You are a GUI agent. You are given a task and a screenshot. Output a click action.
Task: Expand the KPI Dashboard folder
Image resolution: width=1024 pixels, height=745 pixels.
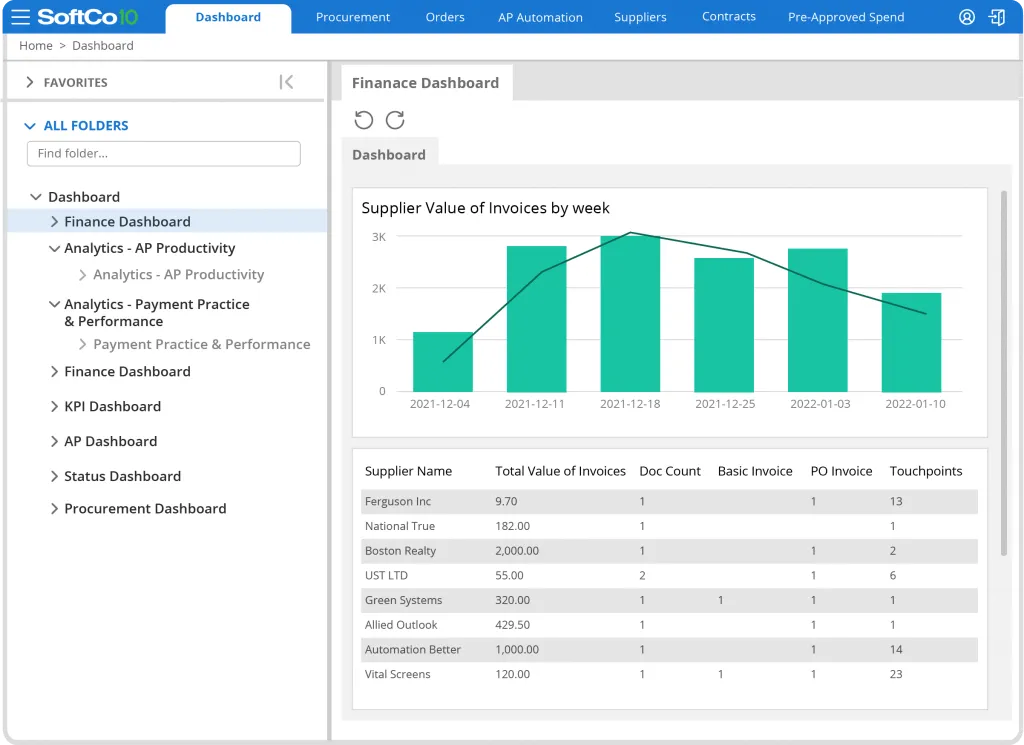click(55, 407)
